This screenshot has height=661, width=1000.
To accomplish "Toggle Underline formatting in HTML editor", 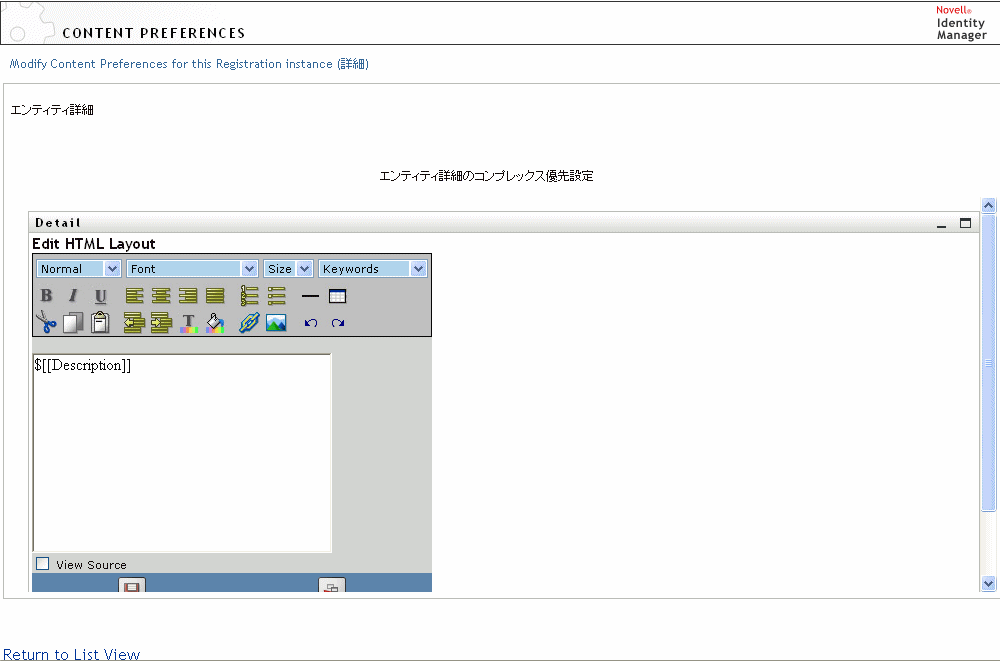I will click(100, 295).
